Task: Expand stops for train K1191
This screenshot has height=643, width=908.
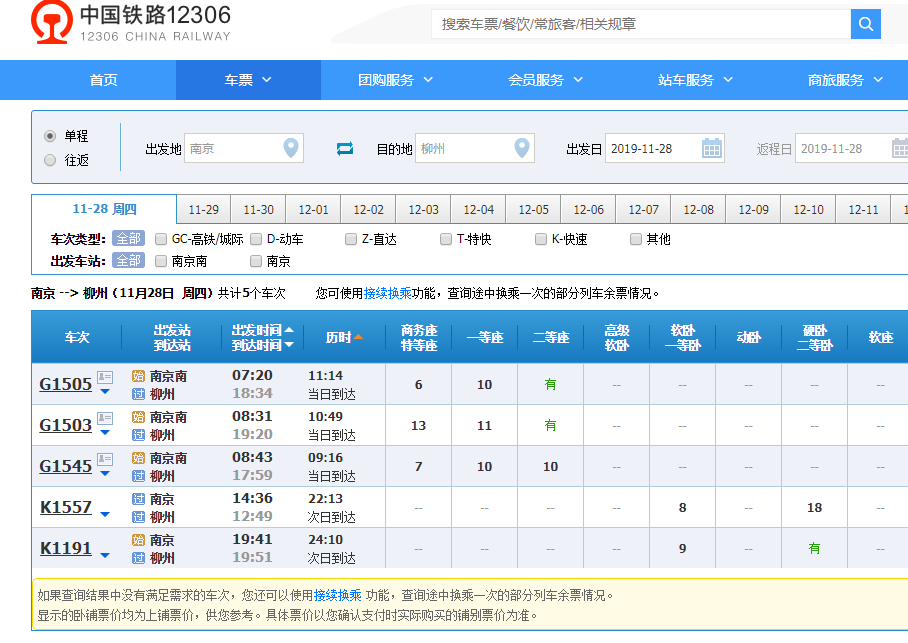Action: 105,556
